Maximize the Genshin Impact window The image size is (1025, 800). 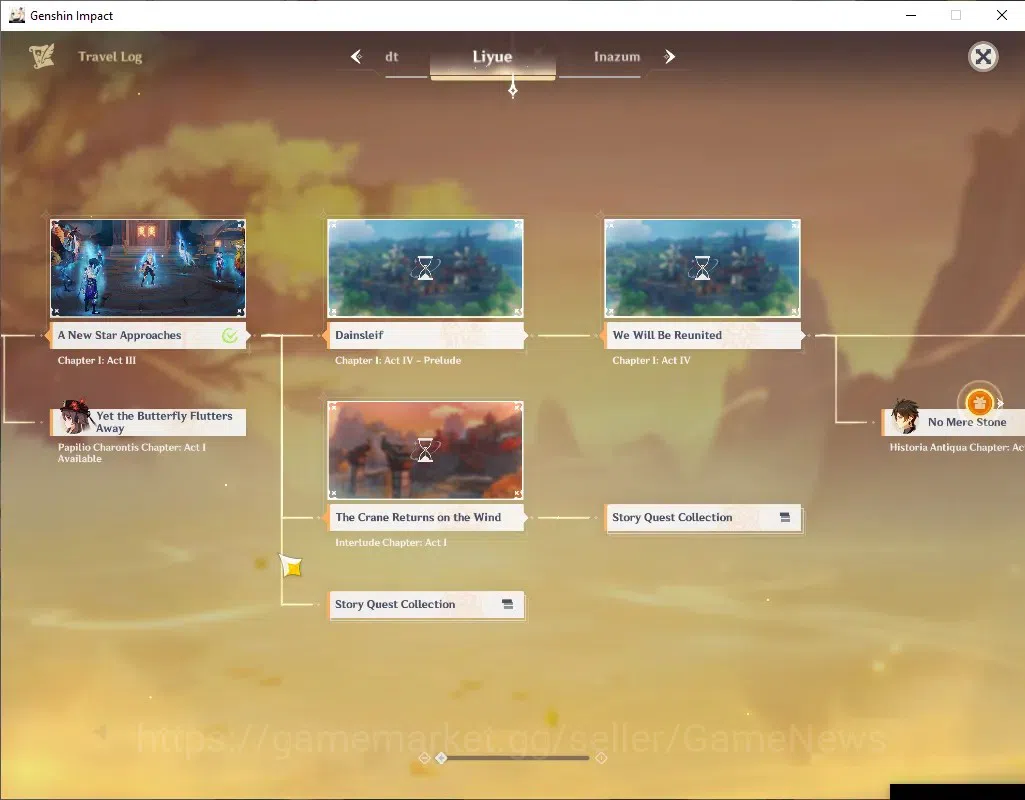pos(956,15)
